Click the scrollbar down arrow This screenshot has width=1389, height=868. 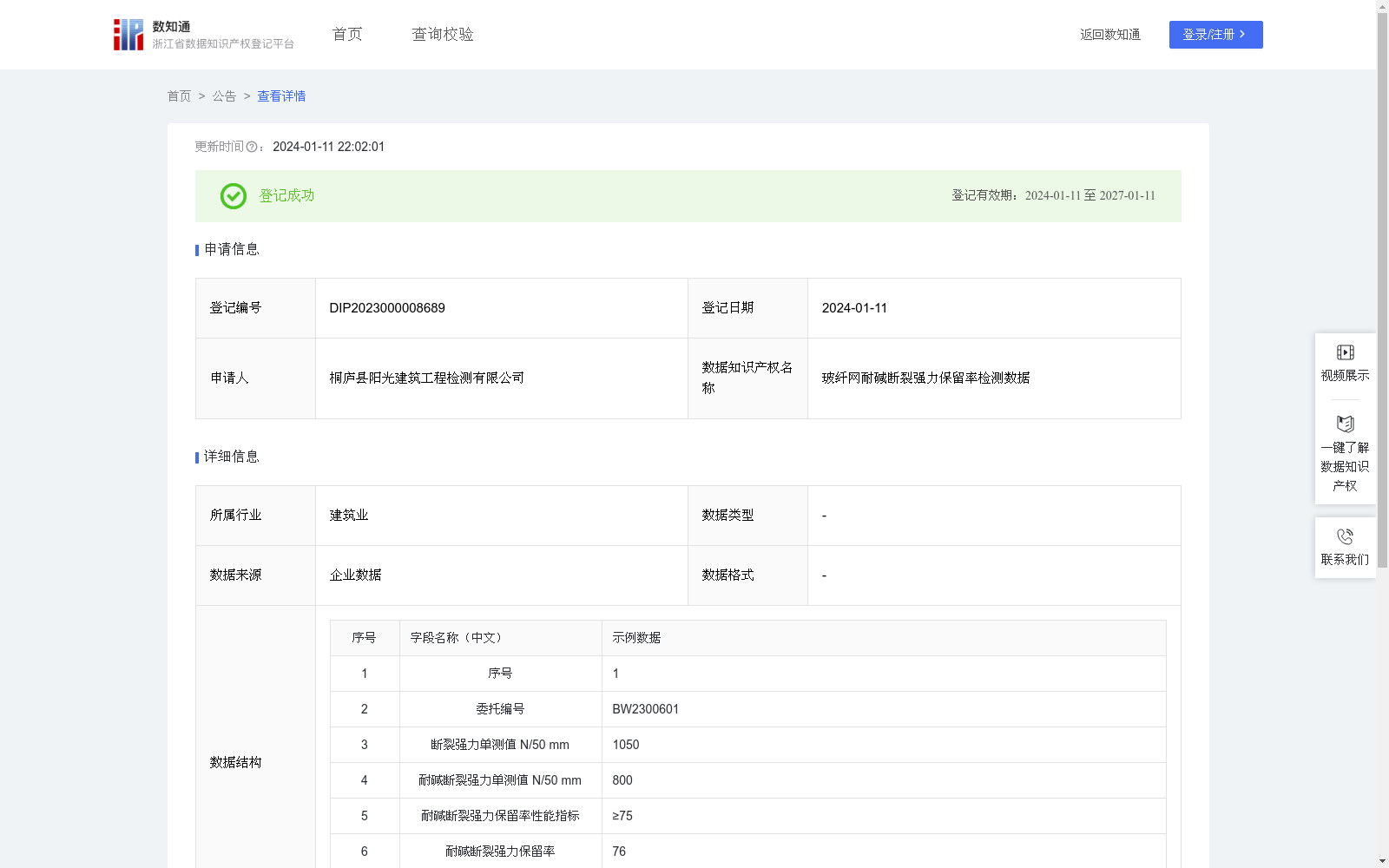(1382, 861)
